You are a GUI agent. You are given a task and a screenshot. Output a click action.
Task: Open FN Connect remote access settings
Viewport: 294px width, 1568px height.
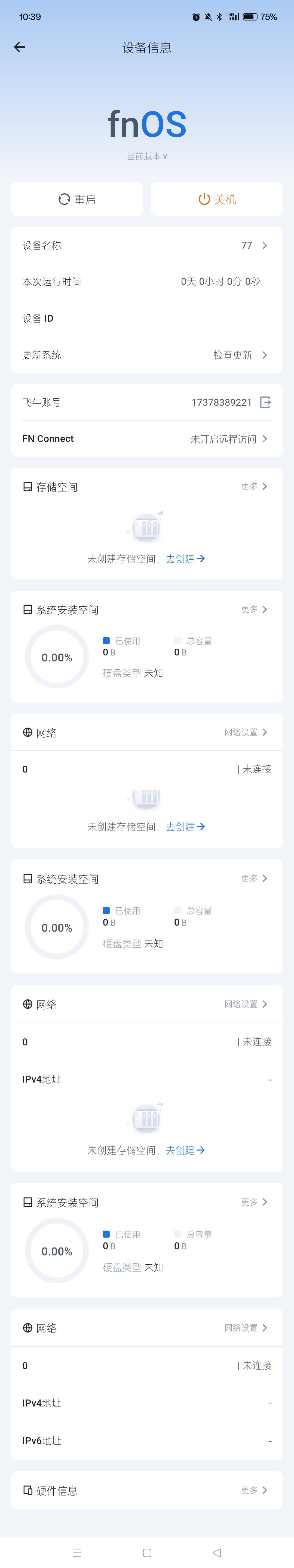tap(228, 439)
